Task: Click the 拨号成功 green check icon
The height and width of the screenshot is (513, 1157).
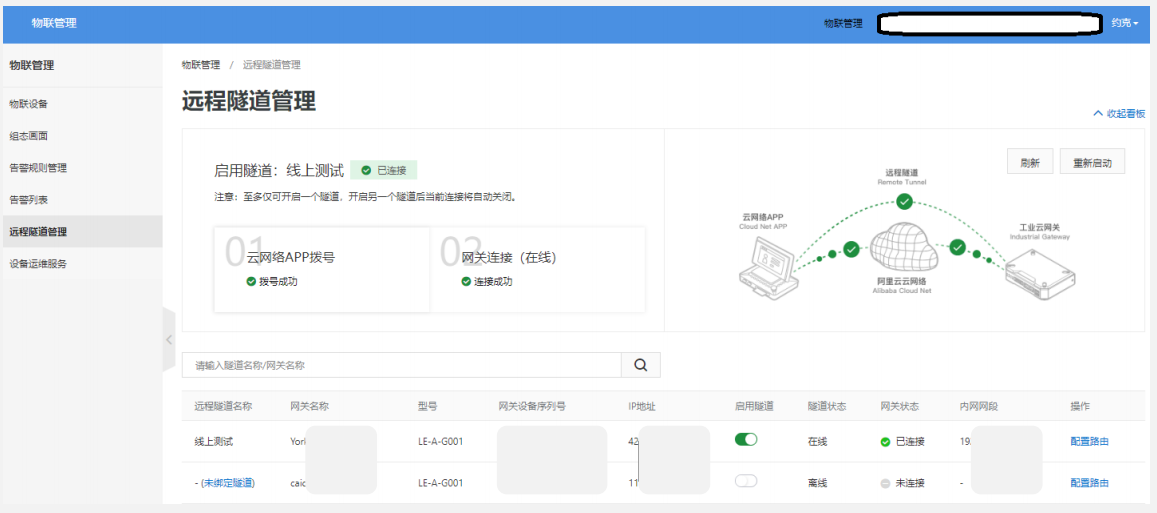Action: click(252, 282)
